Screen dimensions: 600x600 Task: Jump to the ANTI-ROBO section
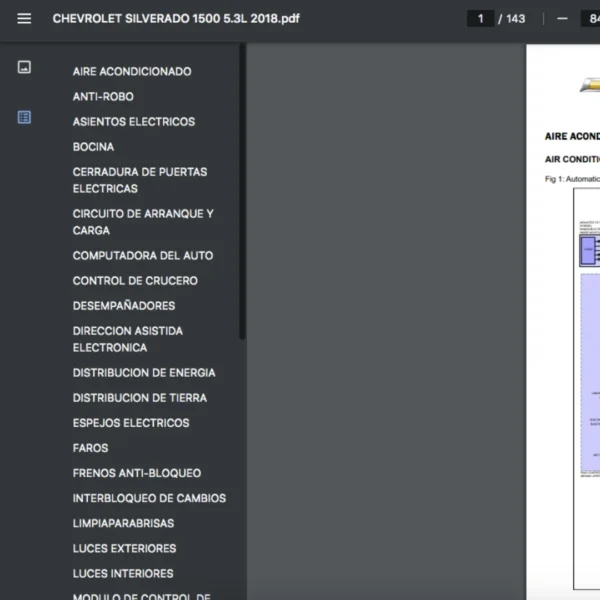coord(103,97)
